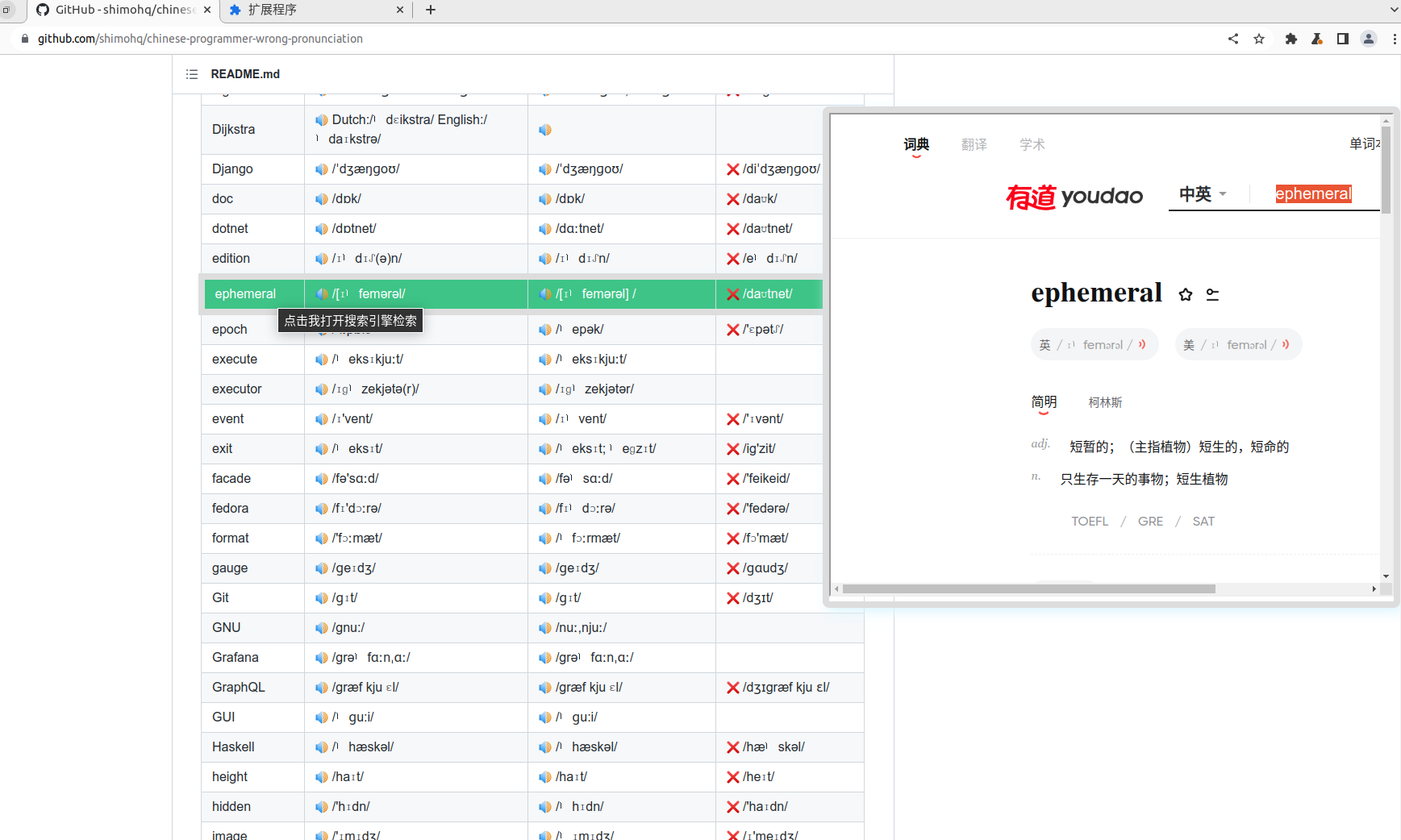Play British audio for Django
Screen dimensions: 1401x840
pos(321,169)
